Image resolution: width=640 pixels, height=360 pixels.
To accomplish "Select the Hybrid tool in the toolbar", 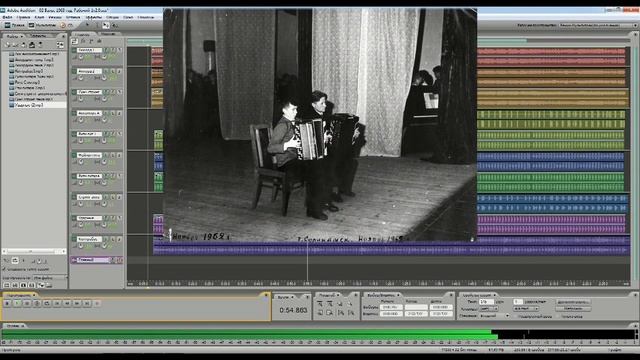I will pyautogui.click(x=87, y=25).
